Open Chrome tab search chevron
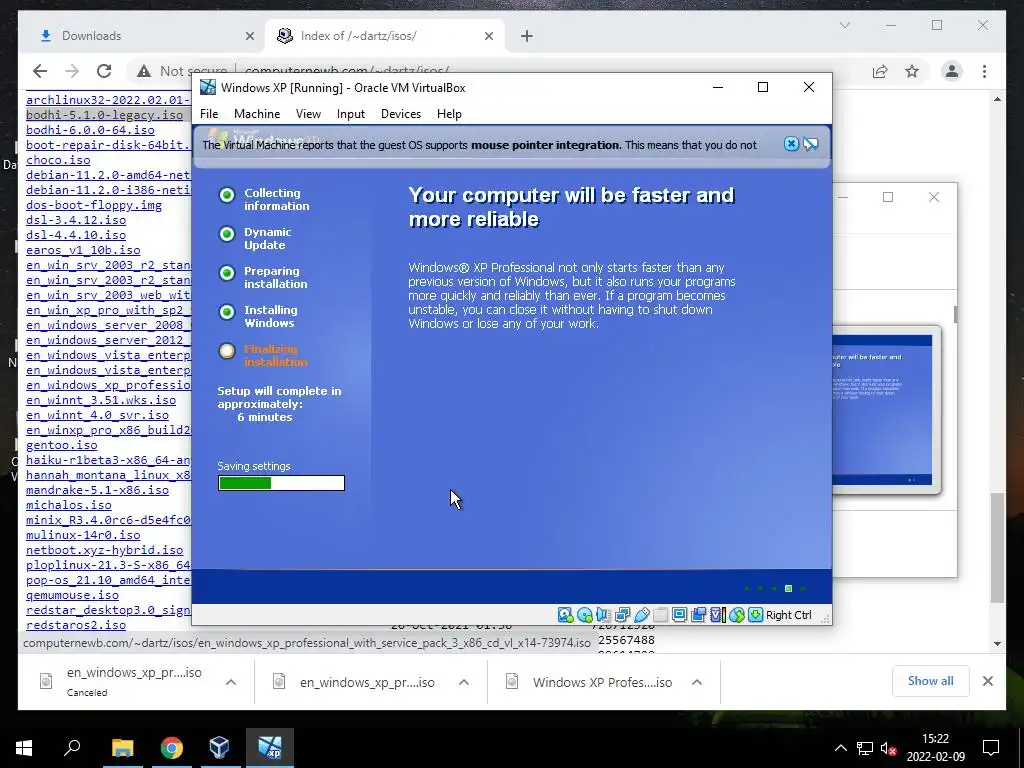 tap(844, 25)
